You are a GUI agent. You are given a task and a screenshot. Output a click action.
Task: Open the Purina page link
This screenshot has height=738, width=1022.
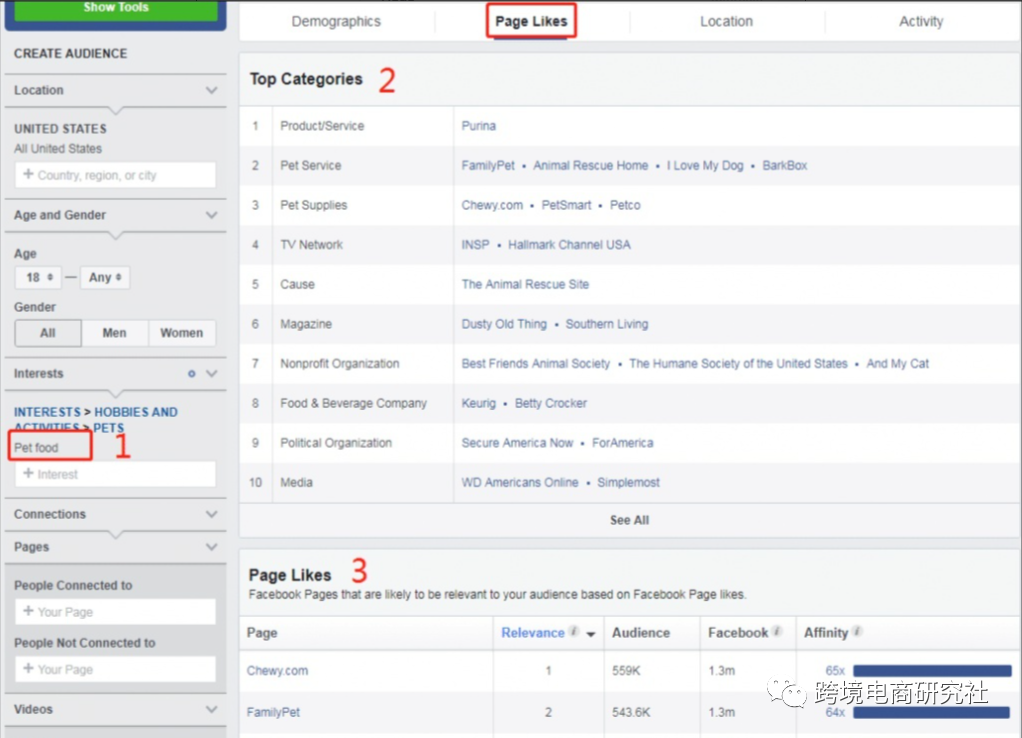478,126
